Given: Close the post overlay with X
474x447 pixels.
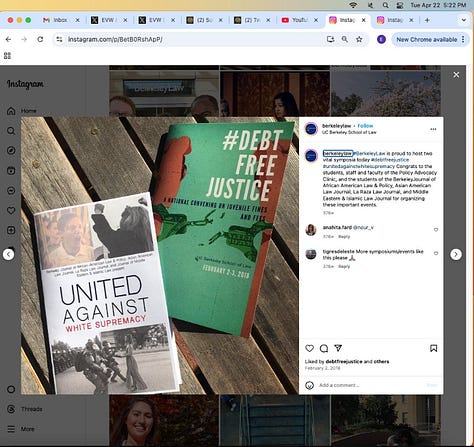Looking at the screenshot, I should tap(456, 75).
